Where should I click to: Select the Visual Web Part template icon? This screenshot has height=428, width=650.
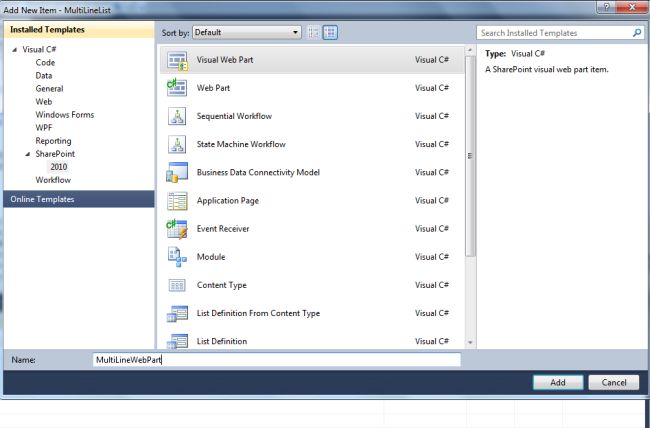pyautogui.click(x=177, y=60)
